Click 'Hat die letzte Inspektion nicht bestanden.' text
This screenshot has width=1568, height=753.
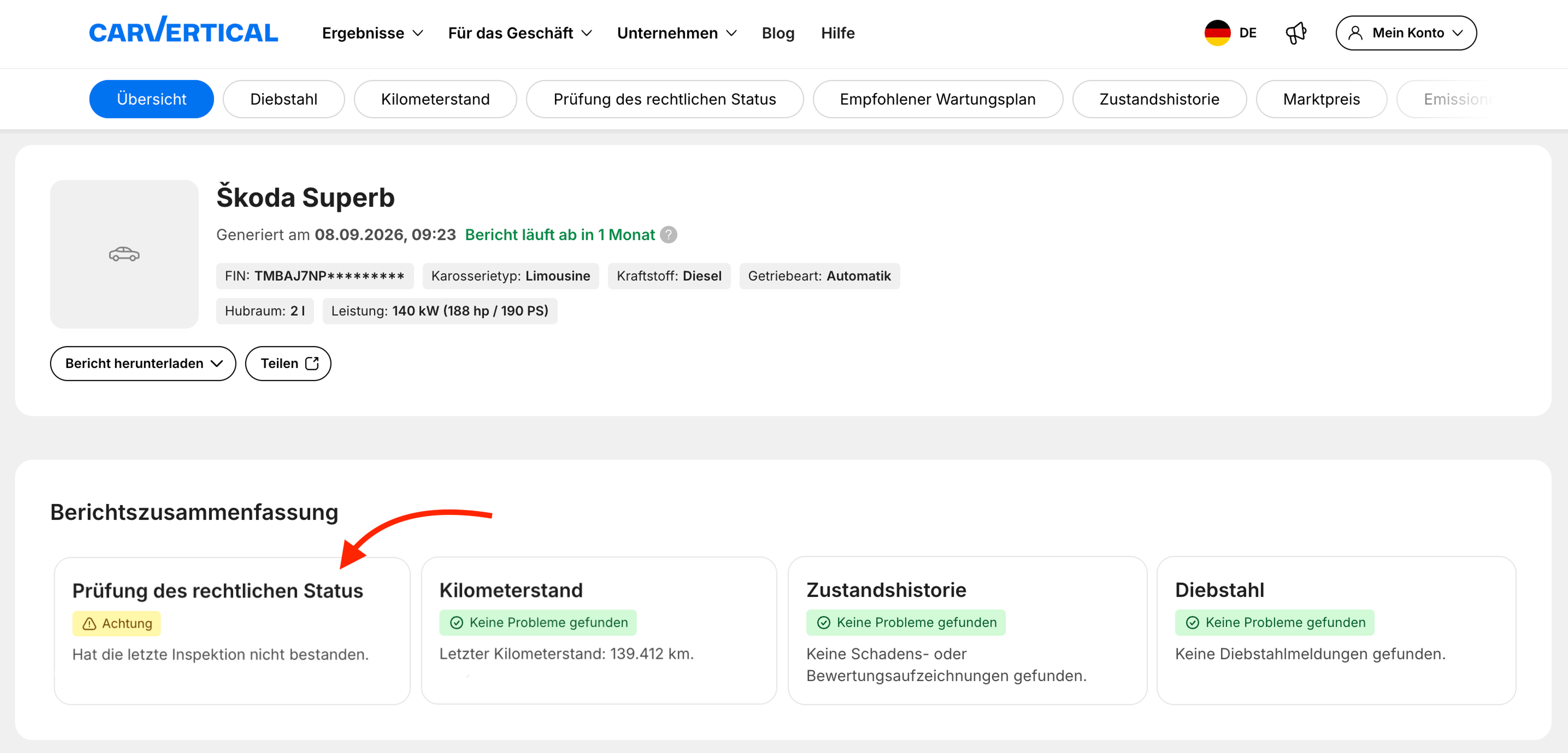click(x=220, y=655)
